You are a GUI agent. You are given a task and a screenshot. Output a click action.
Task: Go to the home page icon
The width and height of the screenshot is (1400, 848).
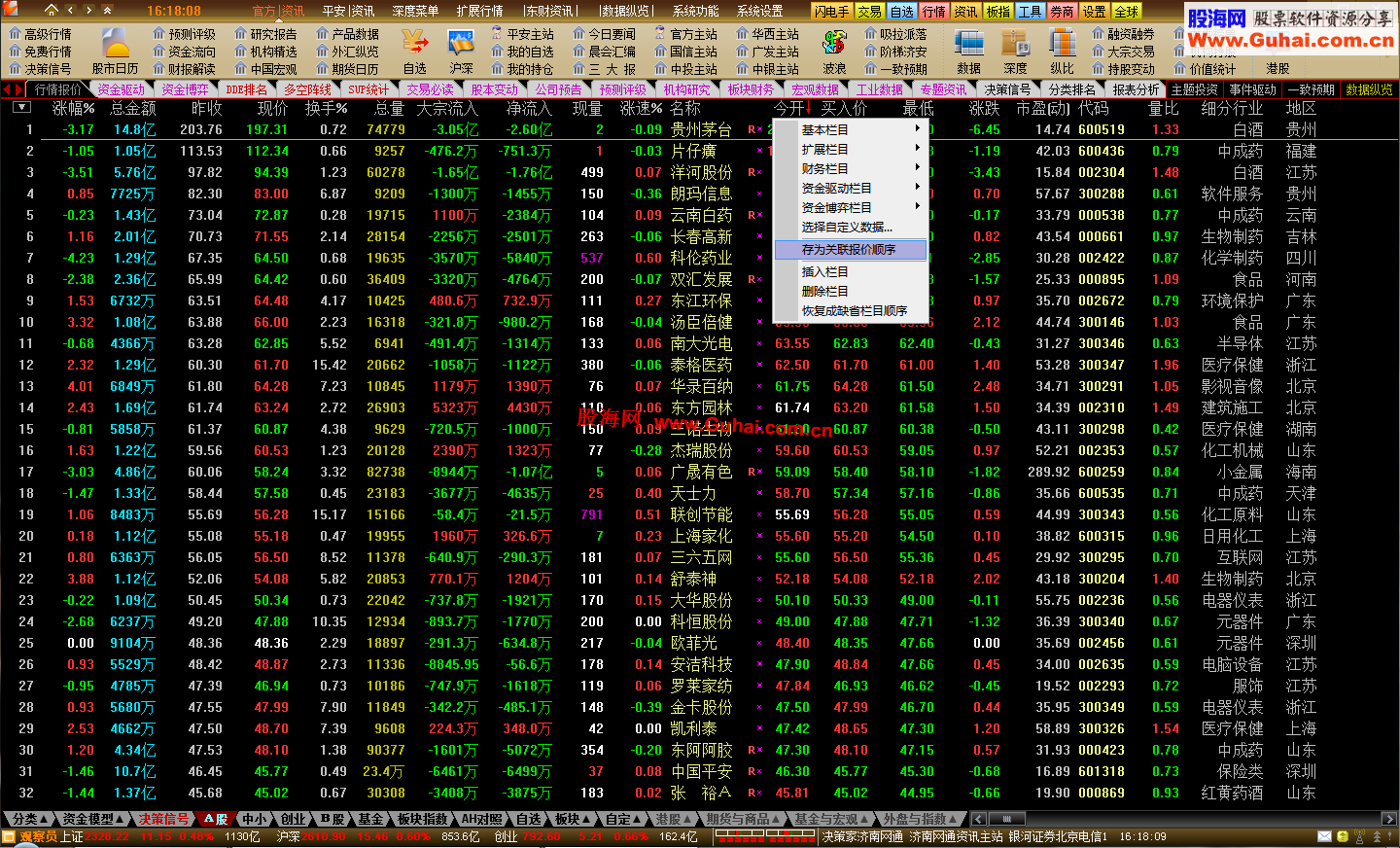coord(51,11)
